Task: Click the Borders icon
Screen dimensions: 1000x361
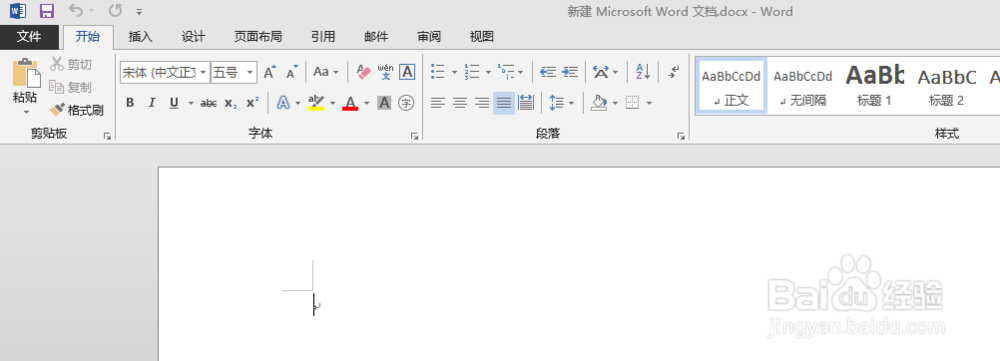Action: [632, 103]
